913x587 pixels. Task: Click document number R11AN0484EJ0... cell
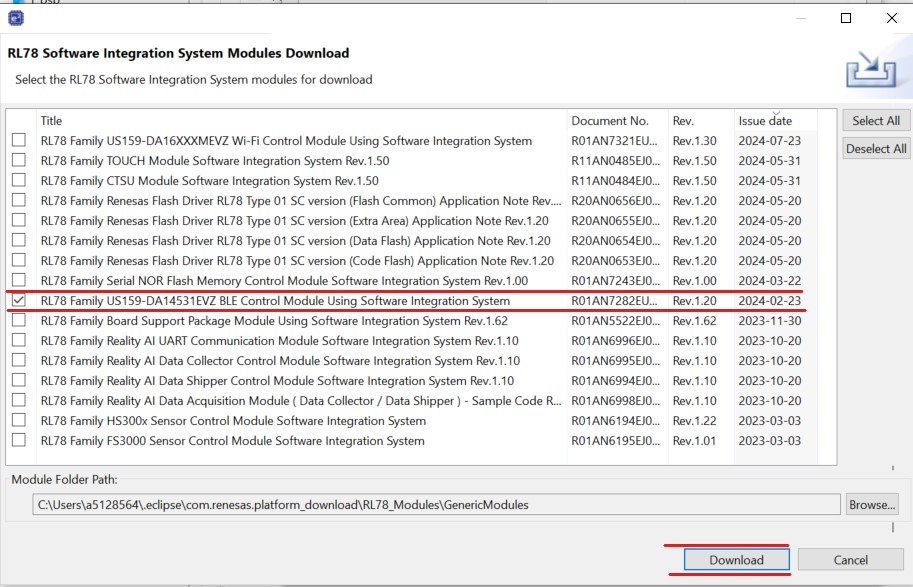[615, 181]
